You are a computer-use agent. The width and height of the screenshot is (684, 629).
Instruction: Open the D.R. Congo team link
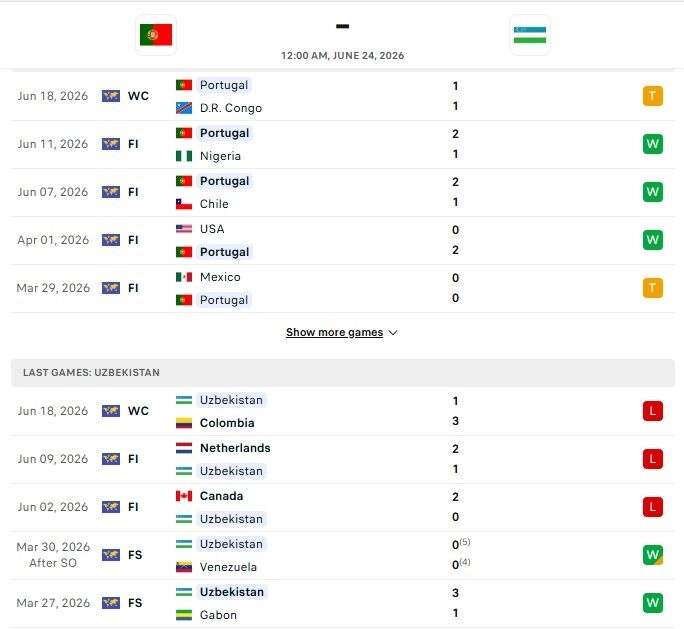click(231, 108)
